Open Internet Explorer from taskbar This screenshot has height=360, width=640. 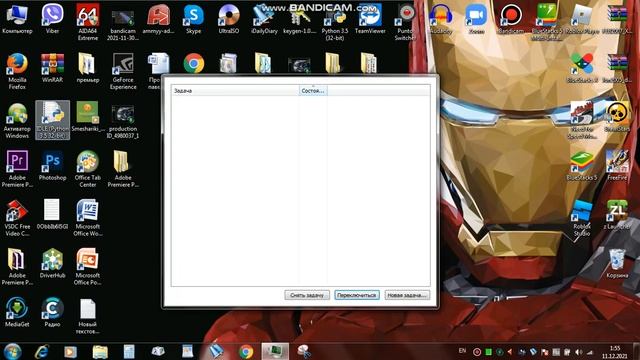point(41,351)
